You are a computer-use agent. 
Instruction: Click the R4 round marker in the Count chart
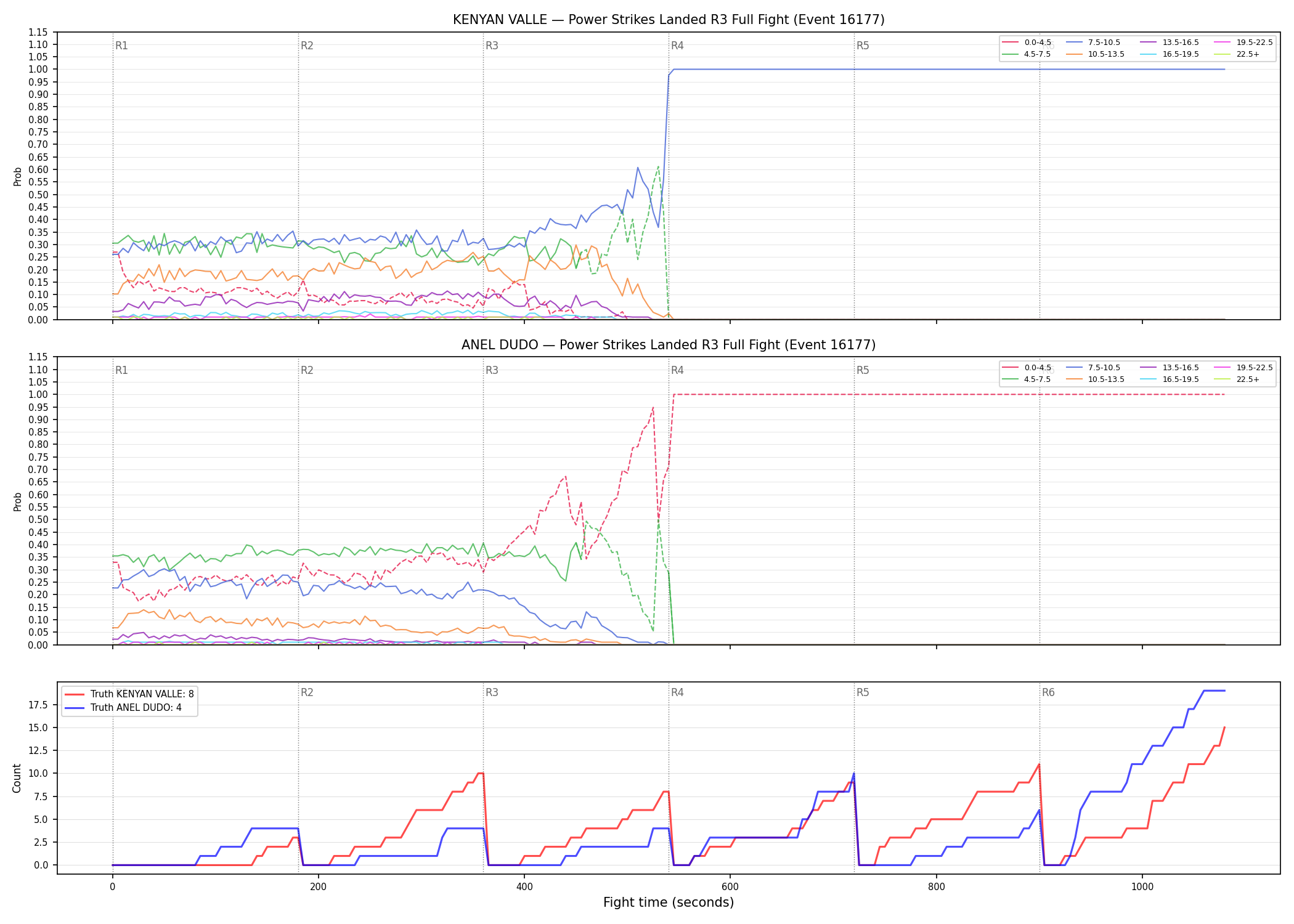click(x=677, y=692)
